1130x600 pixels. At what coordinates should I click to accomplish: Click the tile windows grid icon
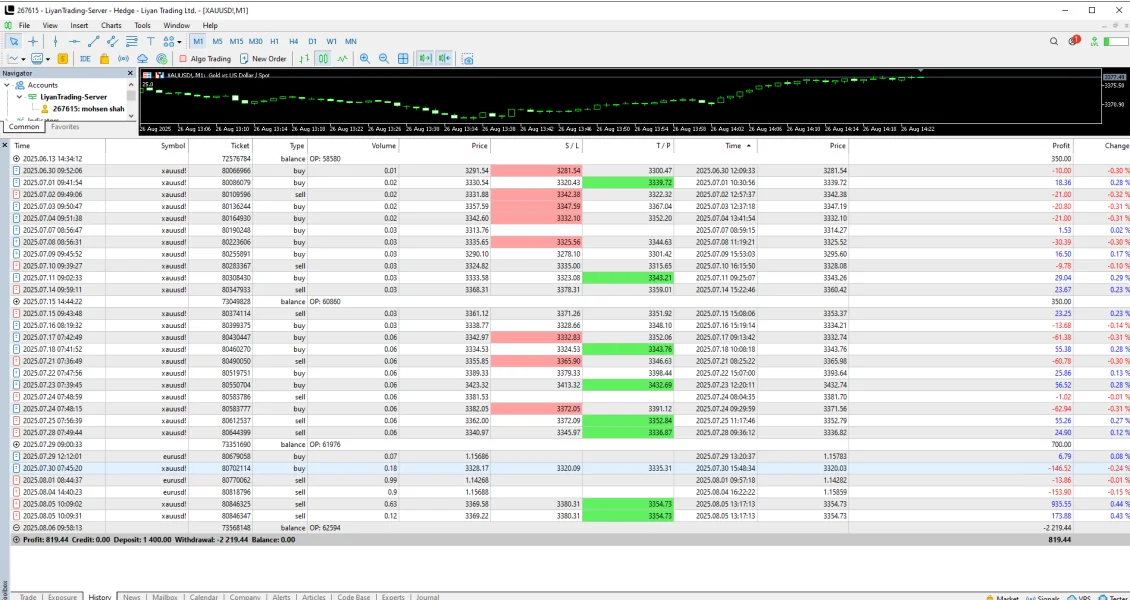403,59
